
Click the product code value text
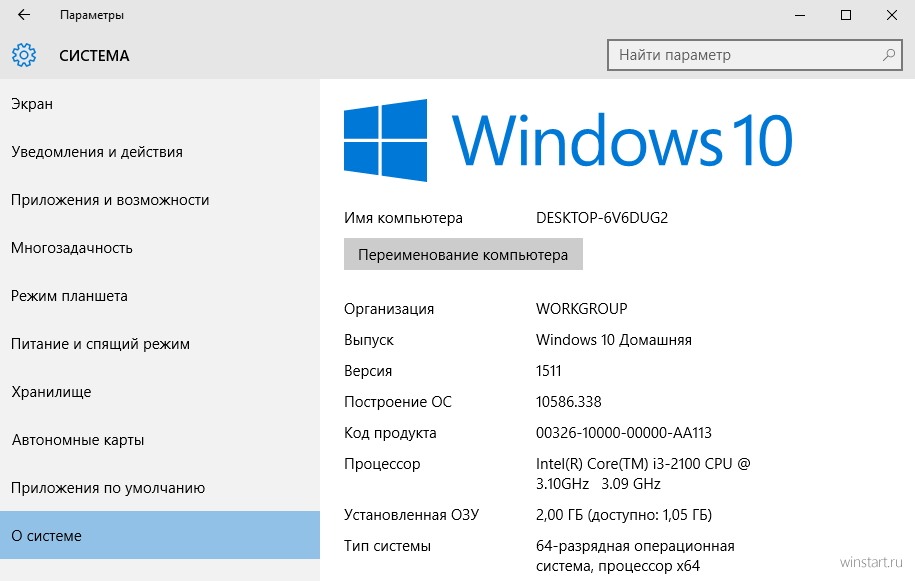[x=623, y=433]
